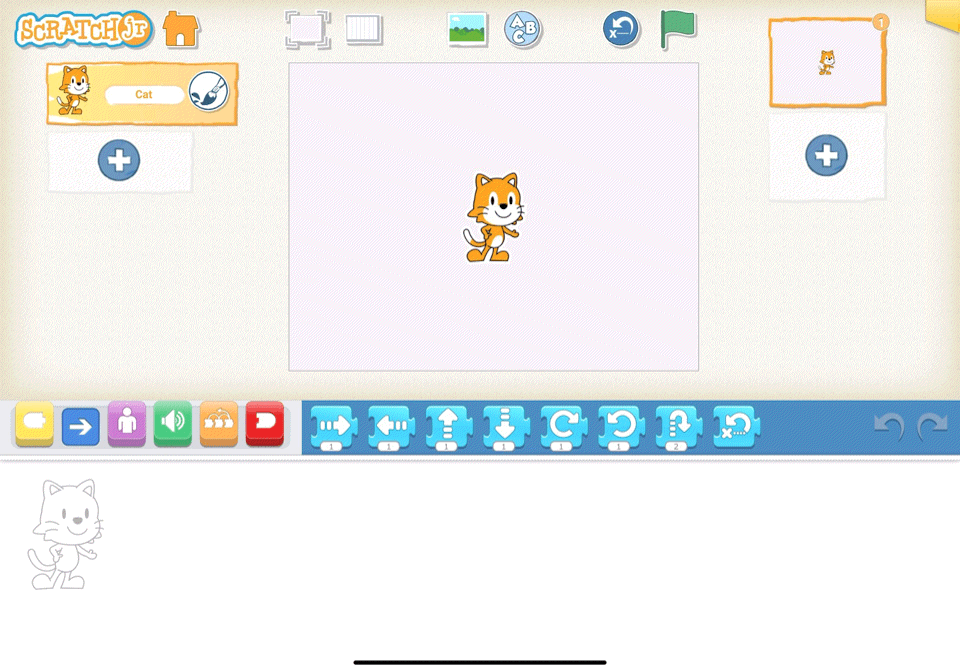The height and width of the screenshot is (671, 960).
Task: Undo the last action
Action: (x=889, y=425)
